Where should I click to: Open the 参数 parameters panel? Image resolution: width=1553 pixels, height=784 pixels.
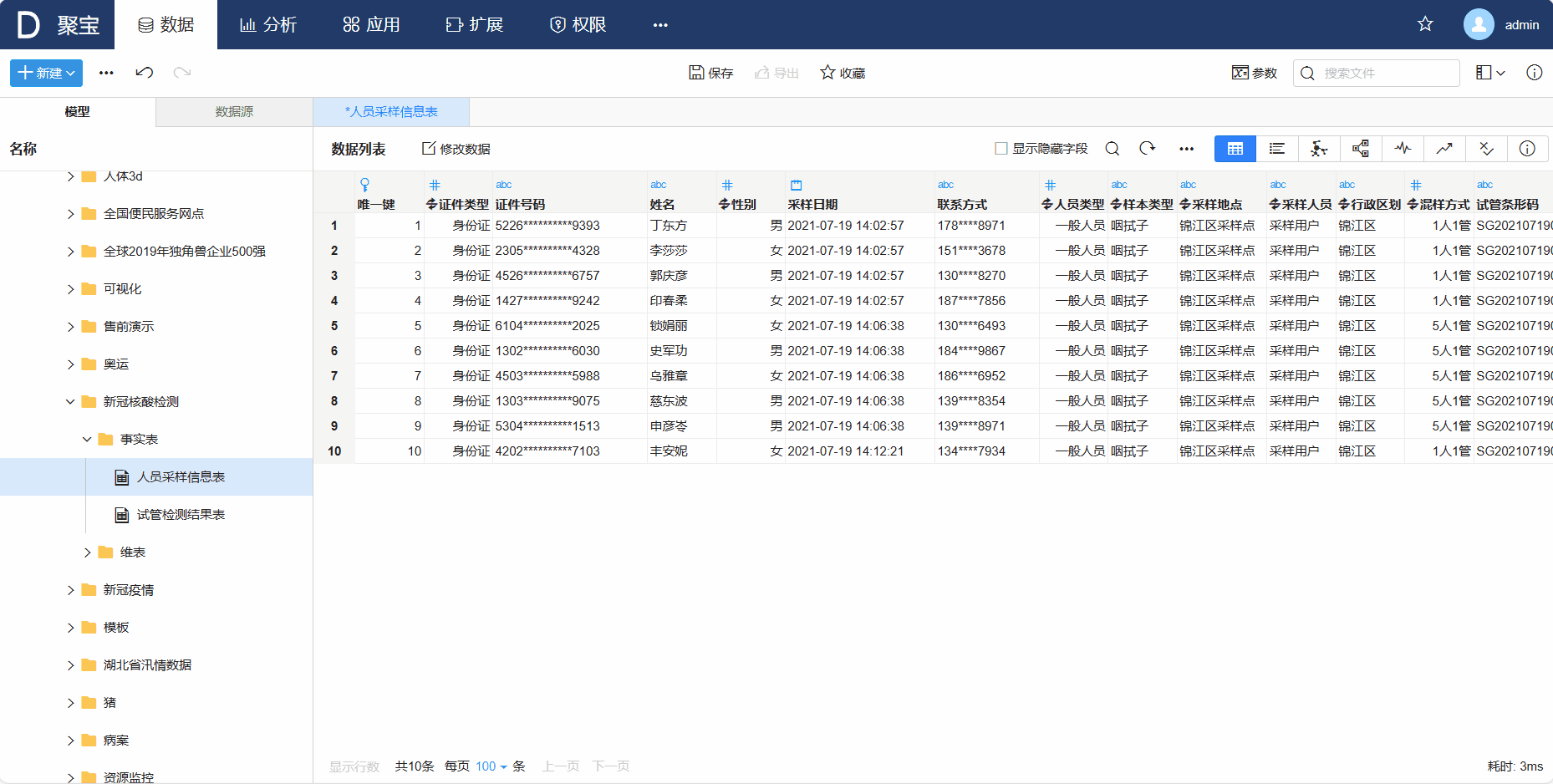click(x=1255, y=73)
